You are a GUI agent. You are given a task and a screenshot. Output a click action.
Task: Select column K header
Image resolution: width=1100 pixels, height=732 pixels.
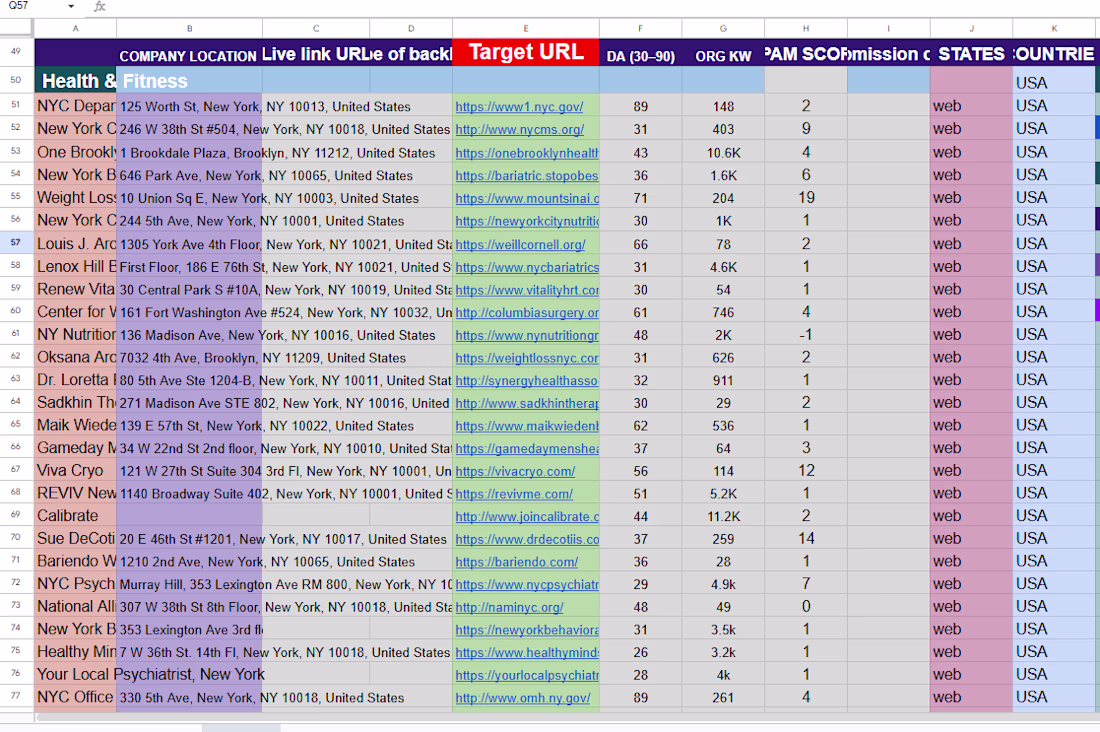(1054, 29)
